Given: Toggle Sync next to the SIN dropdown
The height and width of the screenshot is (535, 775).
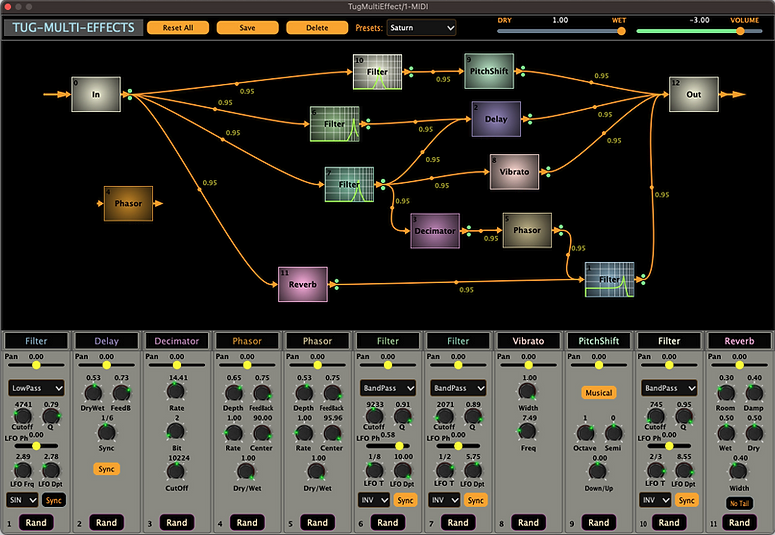Looking at the screenshot, I should pyautogui.click(x=53, y=500).
